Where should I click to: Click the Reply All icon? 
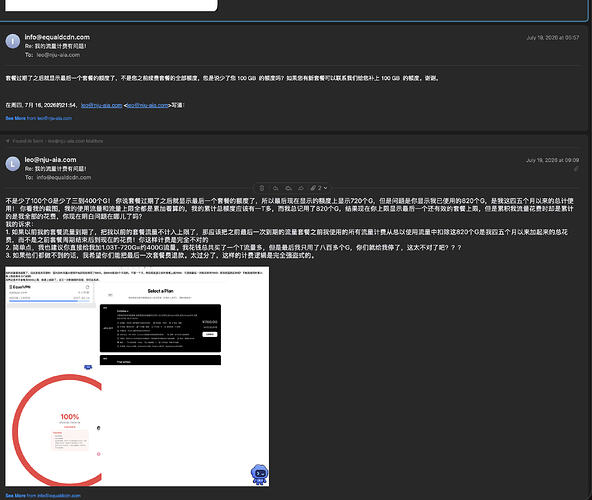tap(288, 188)
